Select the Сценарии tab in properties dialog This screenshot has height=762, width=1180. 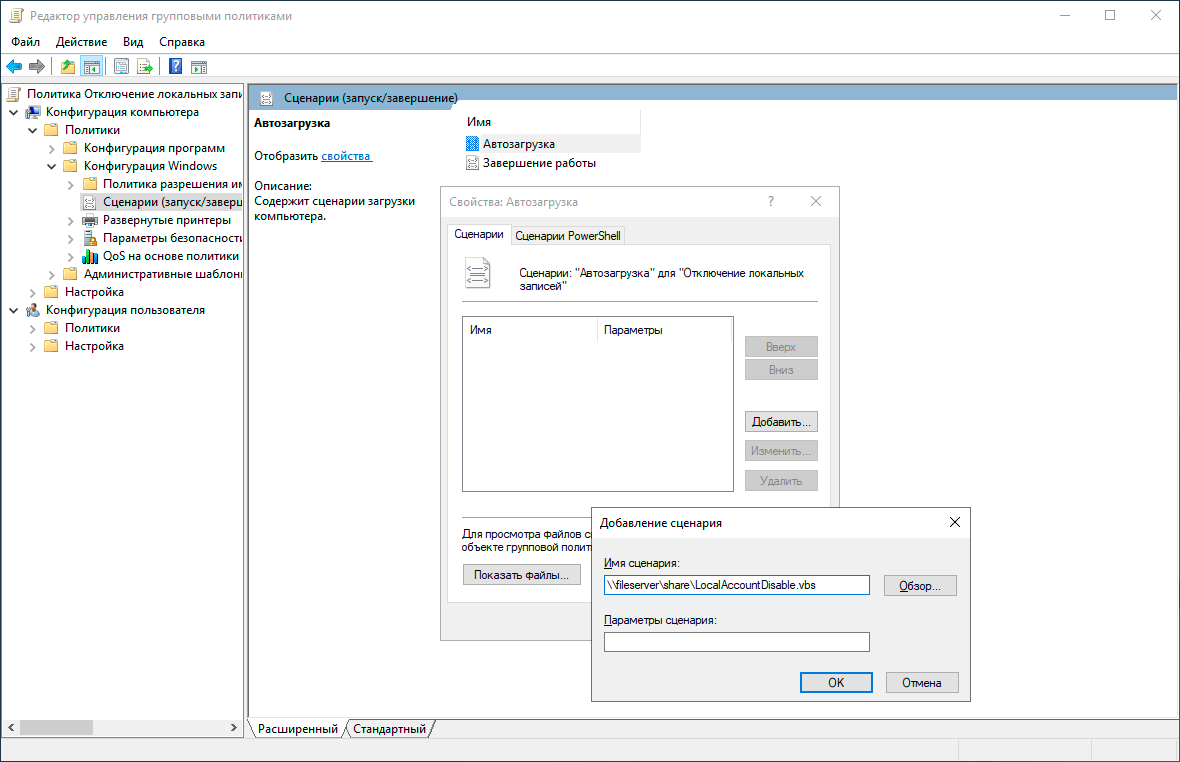479,234
